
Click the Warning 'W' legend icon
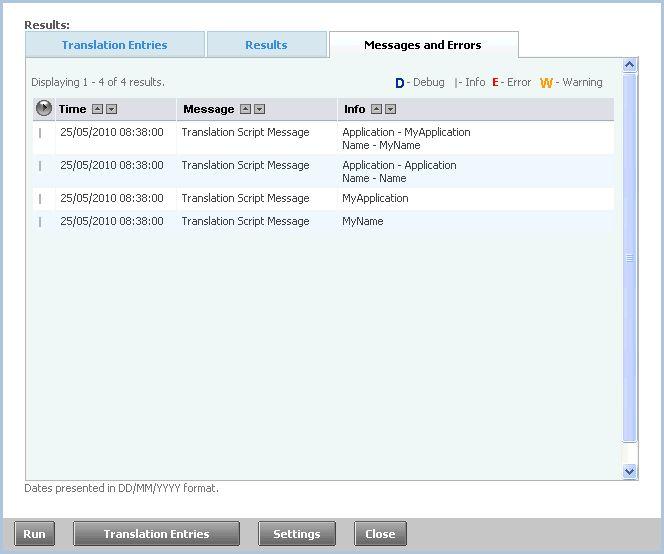[x=546, y=83]
